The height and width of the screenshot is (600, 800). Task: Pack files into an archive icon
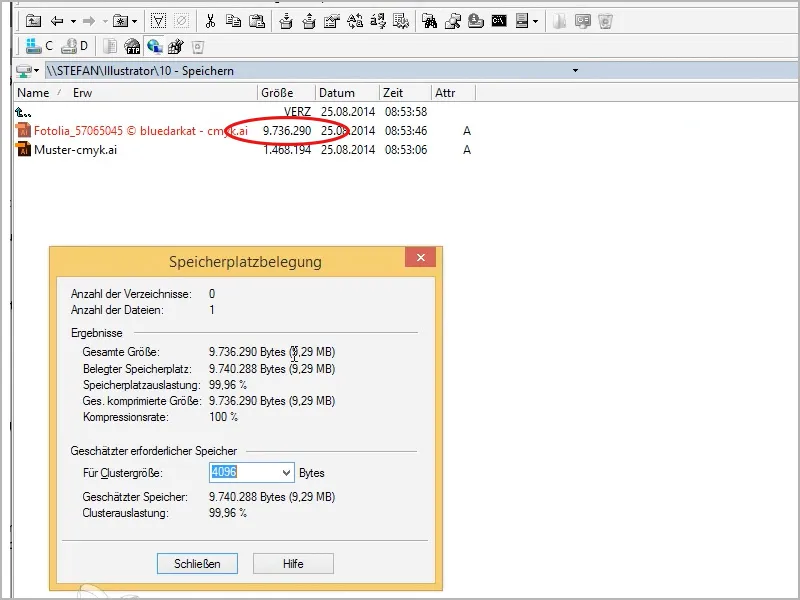pos(286,21)
